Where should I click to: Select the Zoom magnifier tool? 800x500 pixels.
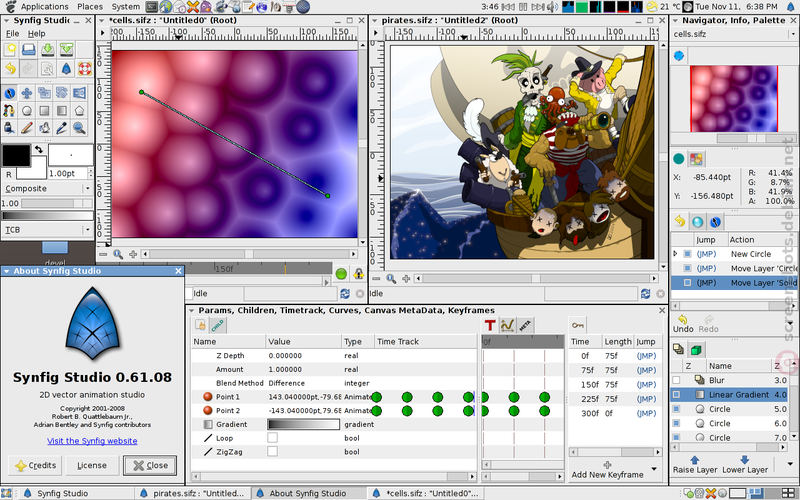tap(79, 128)
